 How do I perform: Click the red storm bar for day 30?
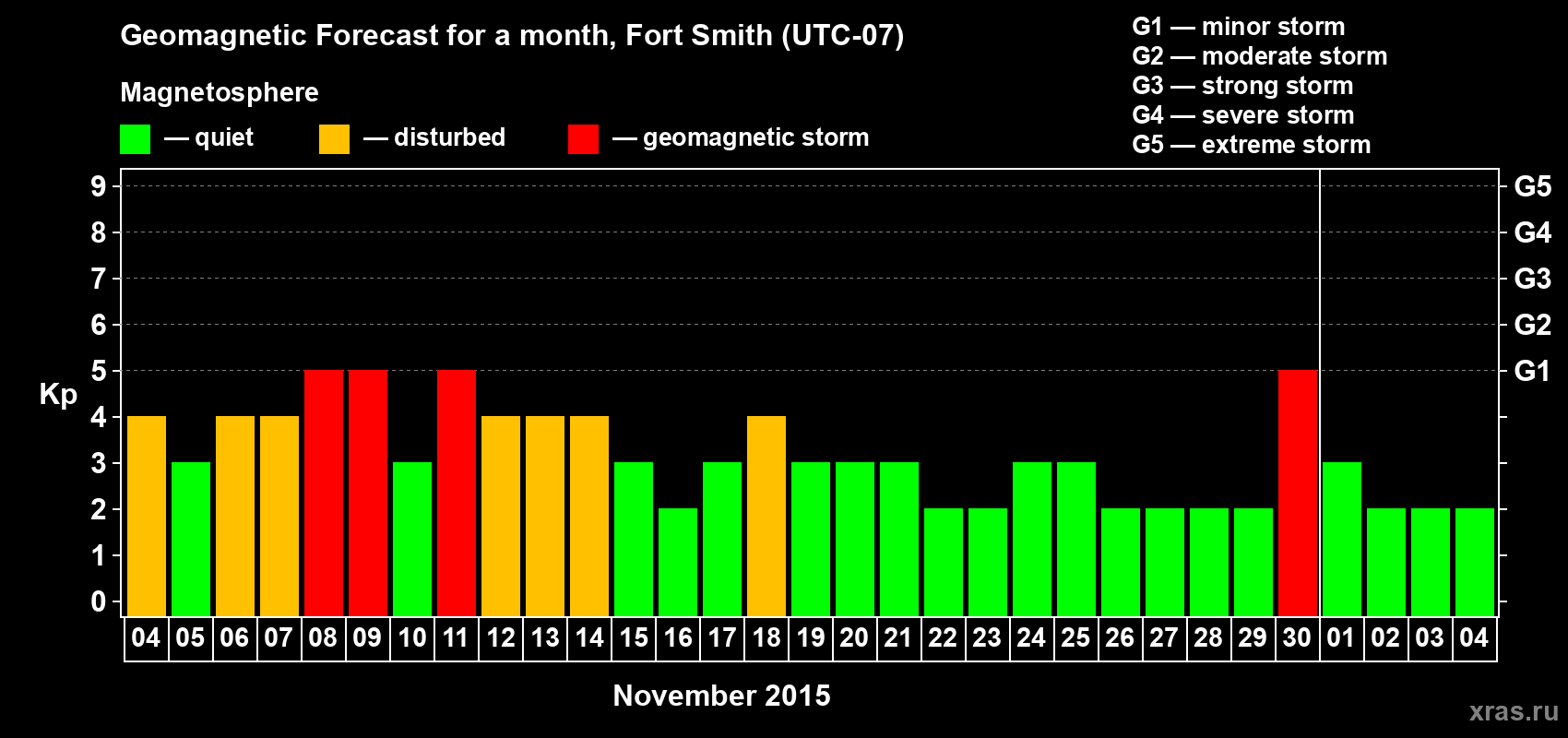pyautogui.click(x=1298, y=493)
